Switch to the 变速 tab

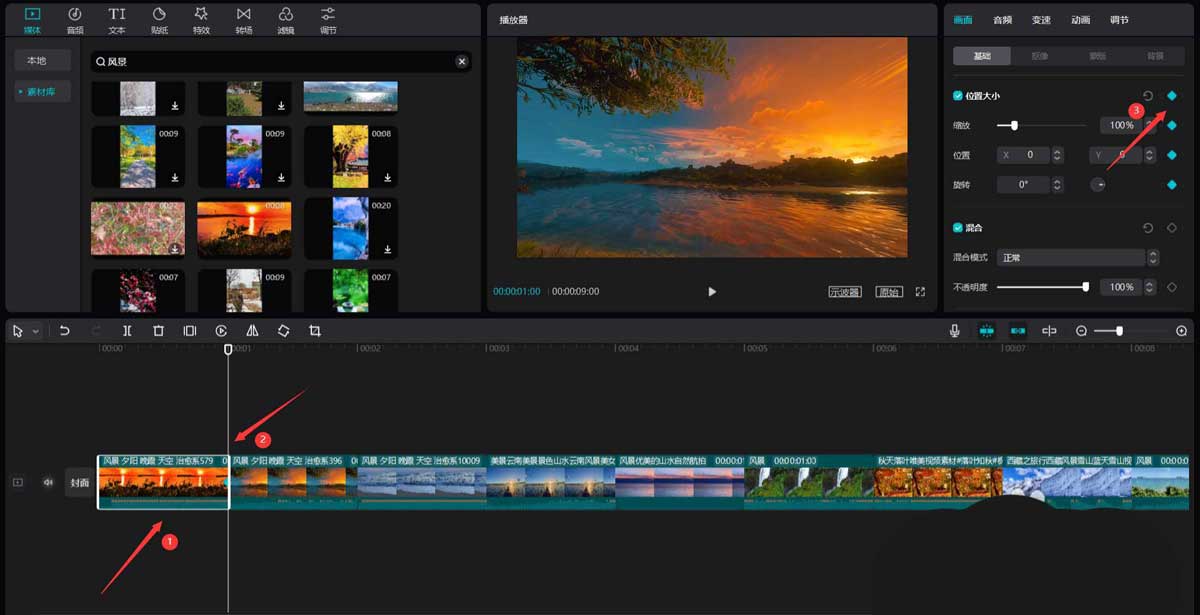tap(1041, 19)
